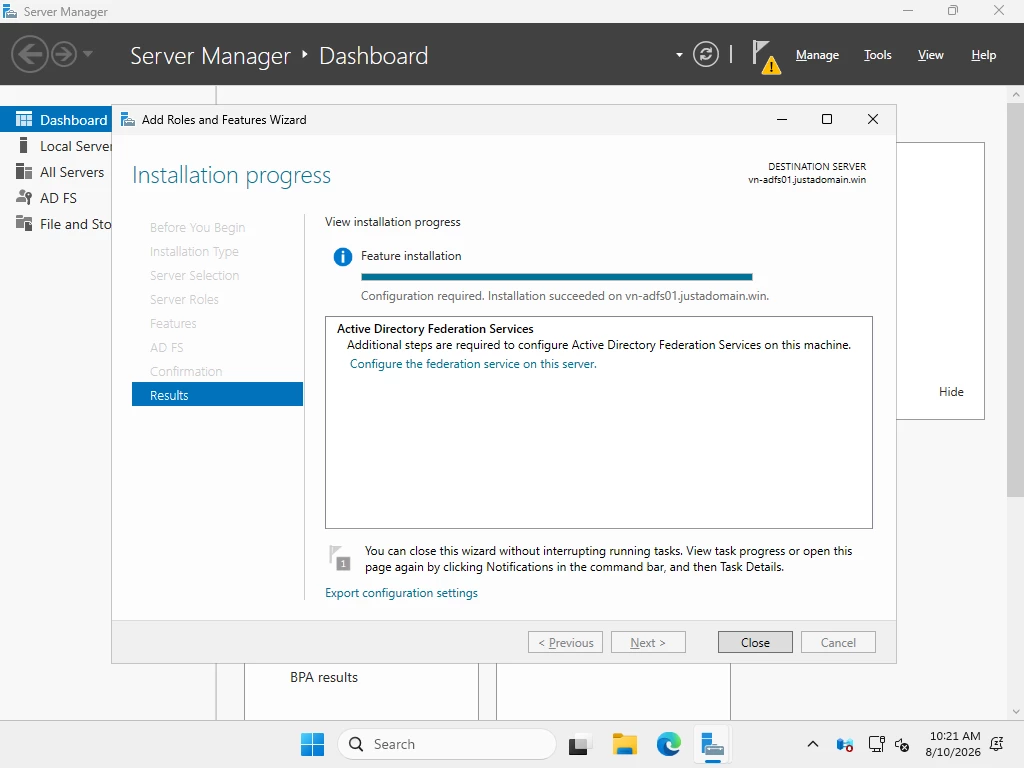Click the Local Server icon
1024x768 pixels.
coord(24,145)
